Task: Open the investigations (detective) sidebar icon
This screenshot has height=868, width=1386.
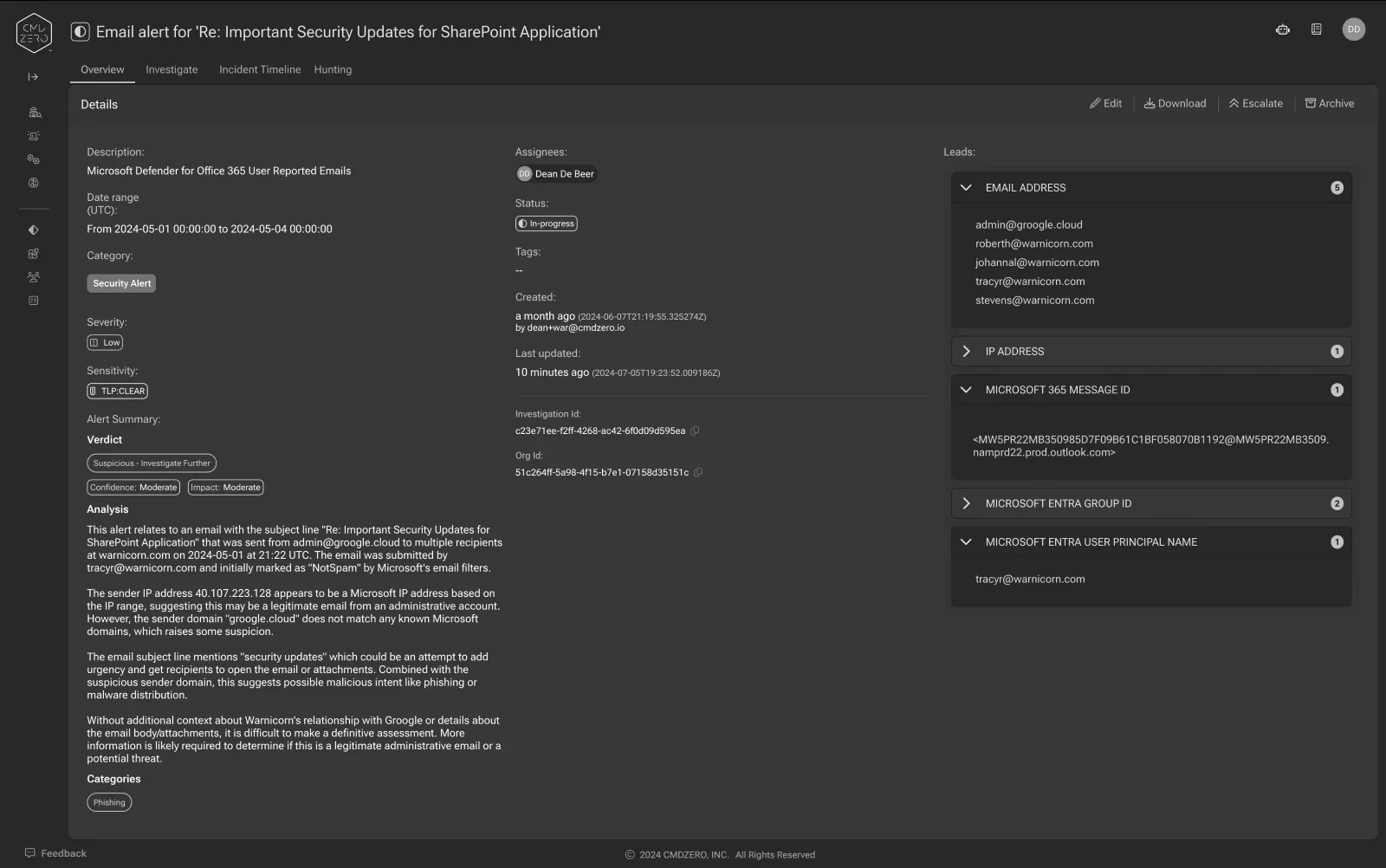Action: (34, 113)
